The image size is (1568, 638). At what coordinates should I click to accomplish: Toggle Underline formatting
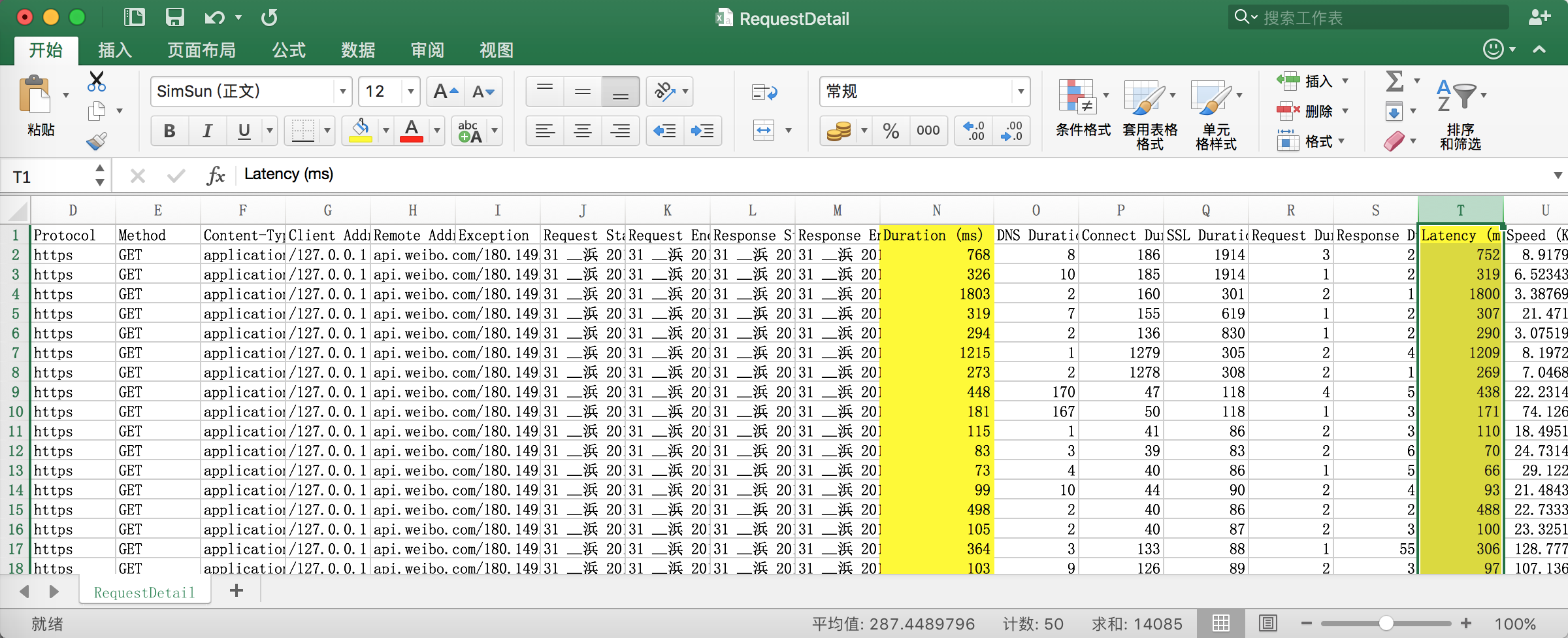click(244, 131)
